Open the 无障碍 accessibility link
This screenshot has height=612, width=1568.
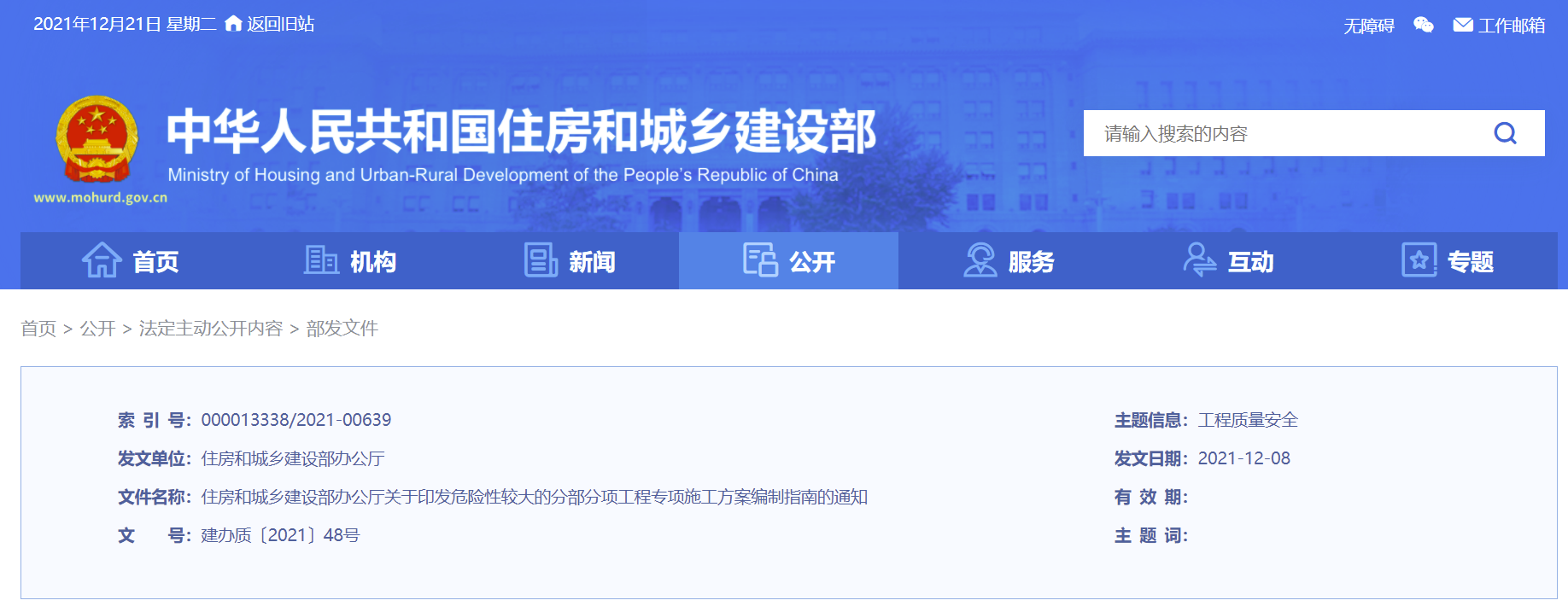(1369, 26)
